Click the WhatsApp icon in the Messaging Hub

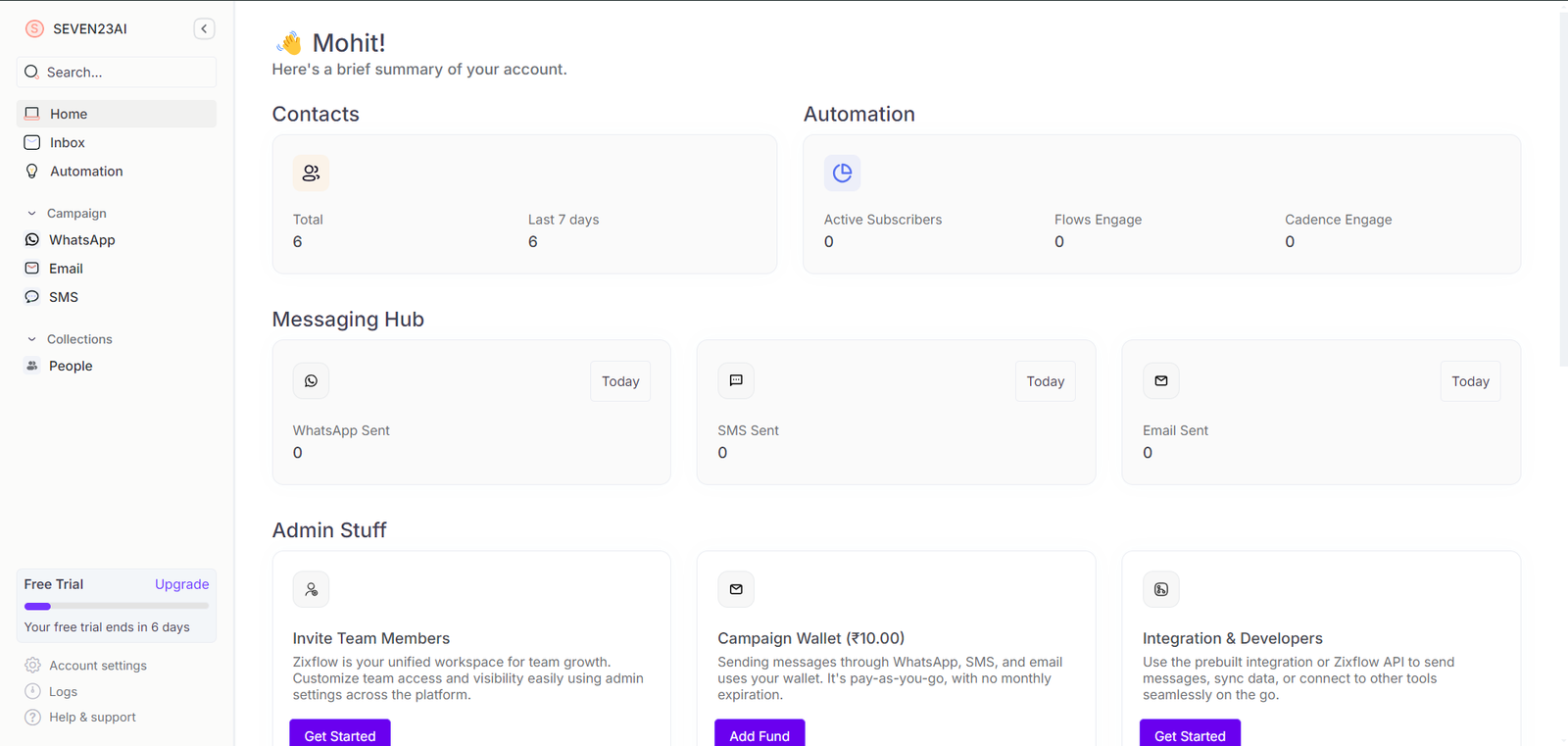[x=311, y=380]
